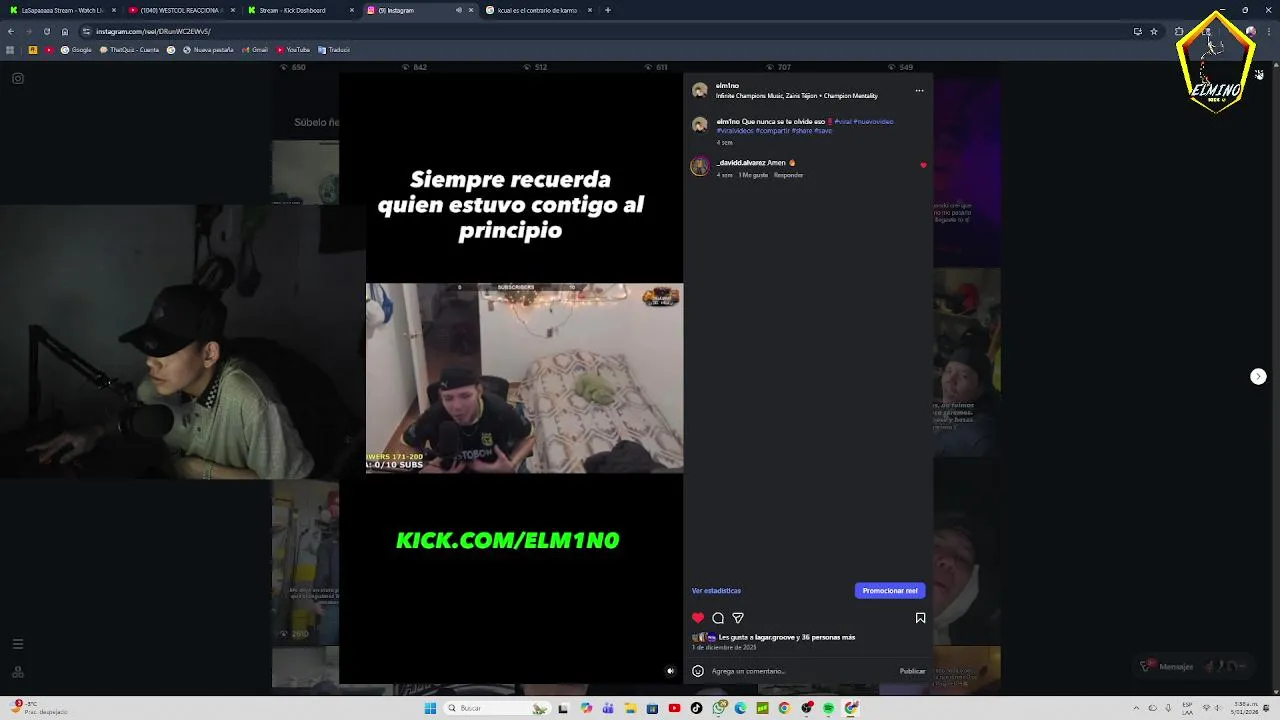Click the #compartir hashtag
1280x720 pixels.
tap(772, 131)
